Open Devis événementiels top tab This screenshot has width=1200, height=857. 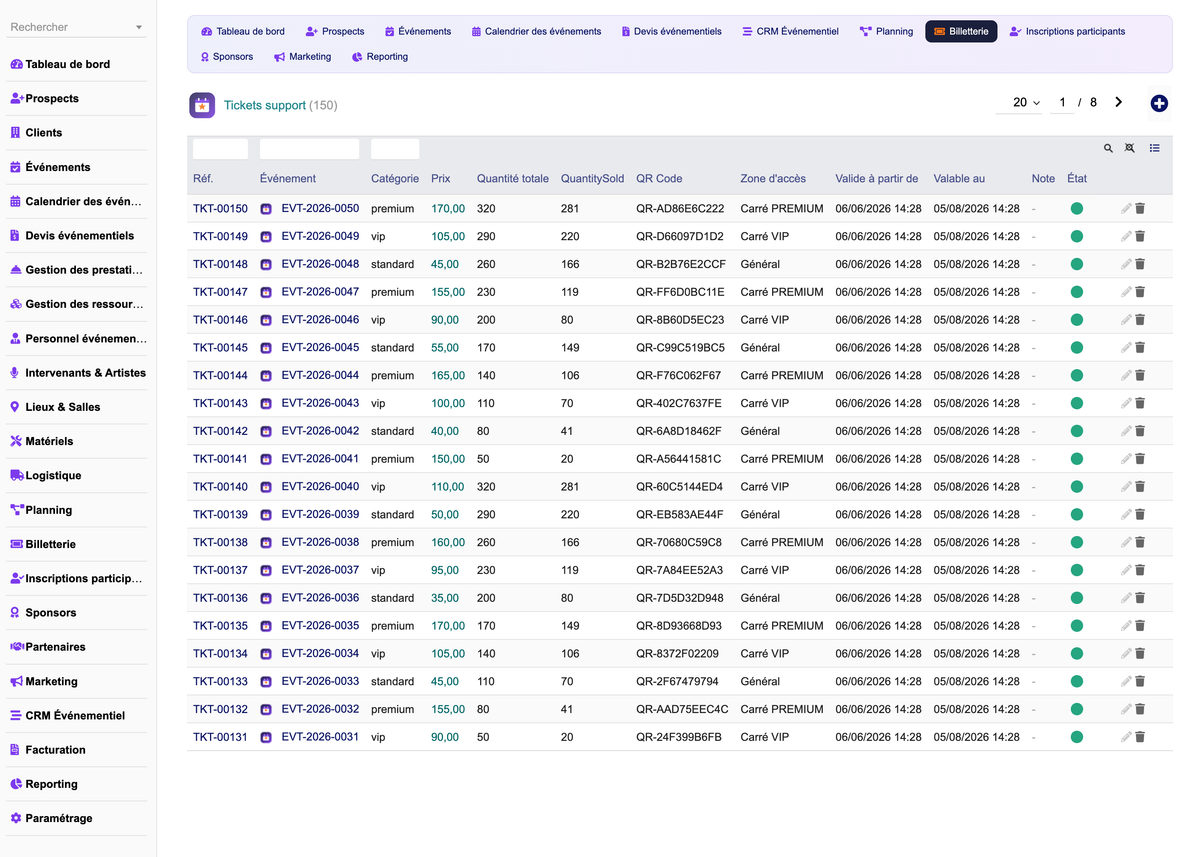[x=671, y=31]
